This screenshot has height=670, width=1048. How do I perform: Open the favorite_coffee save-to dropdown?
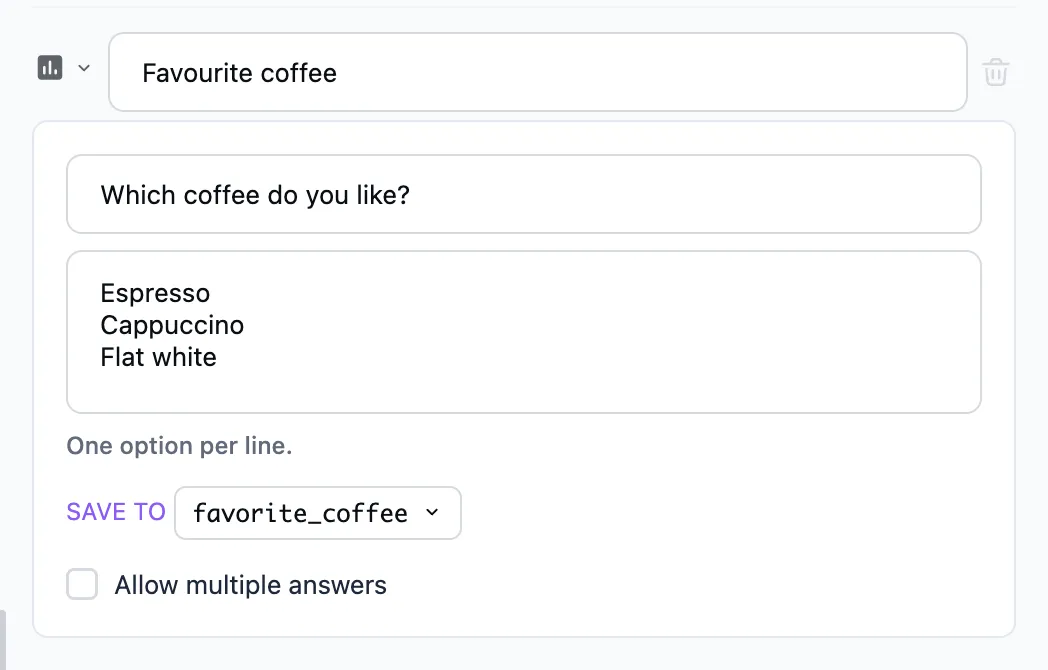point(317,513)
